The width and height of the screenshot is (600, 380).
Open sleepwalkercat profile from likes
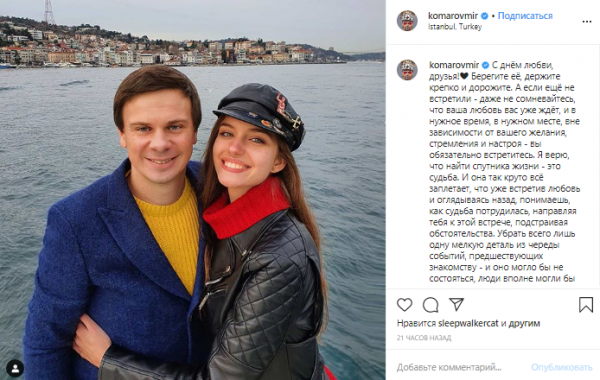click(468, 323)
